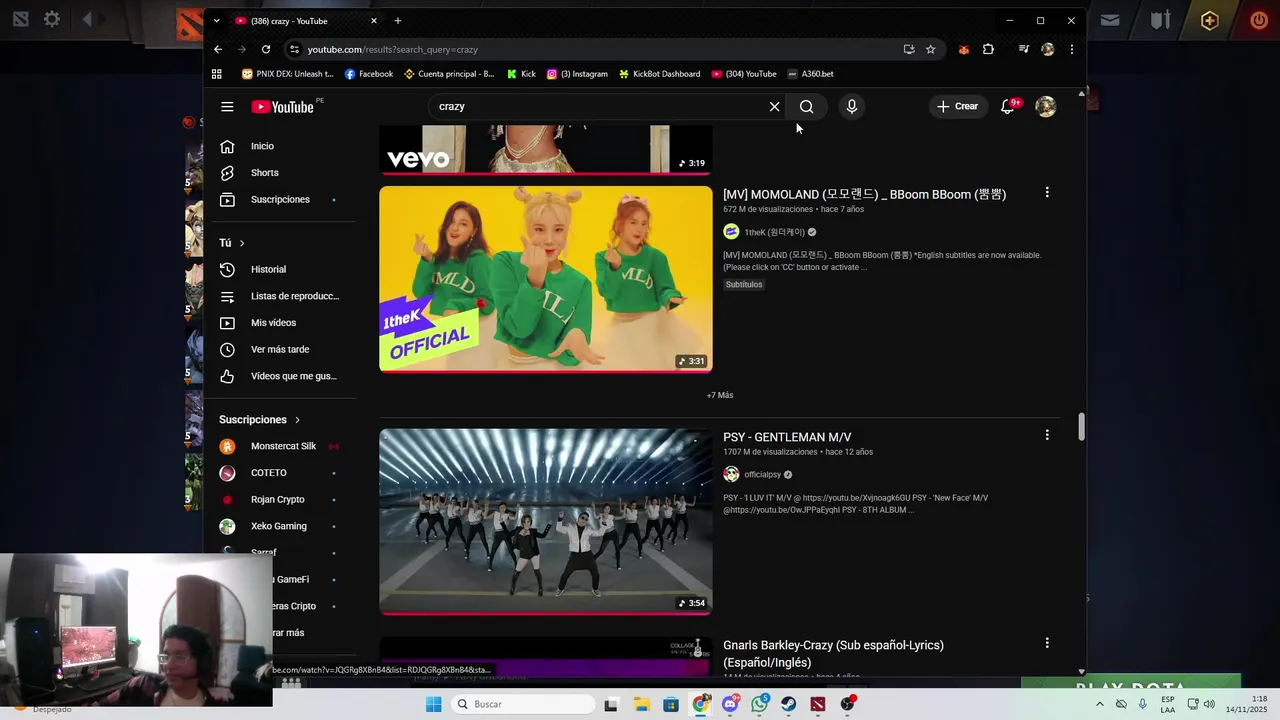This screenshot has width=1280, height=720.
Task: Open Monstercat Silk subscription channel
Action: [284, 446]
